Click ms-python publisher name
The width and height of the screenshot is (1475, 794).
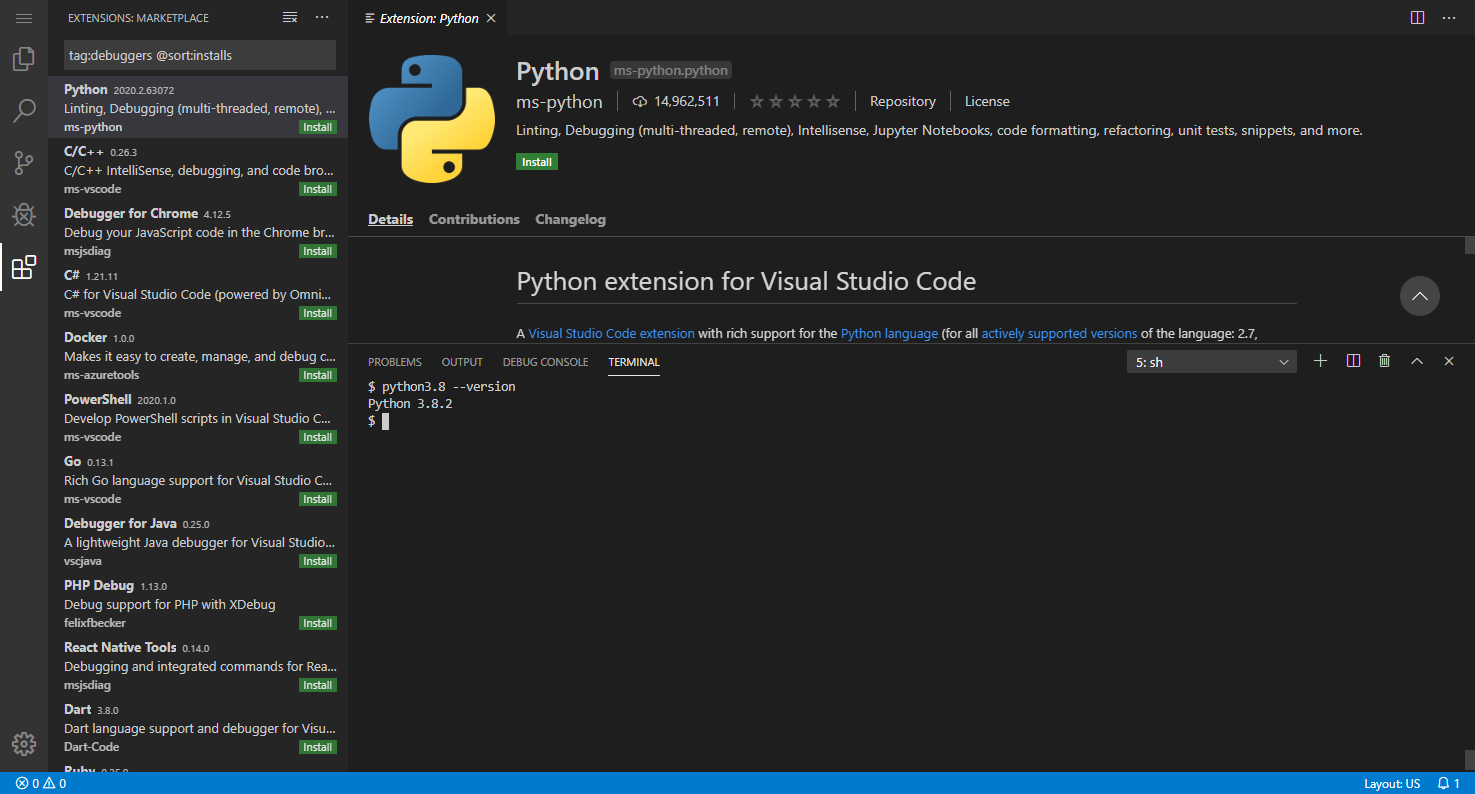pos(559,102)
